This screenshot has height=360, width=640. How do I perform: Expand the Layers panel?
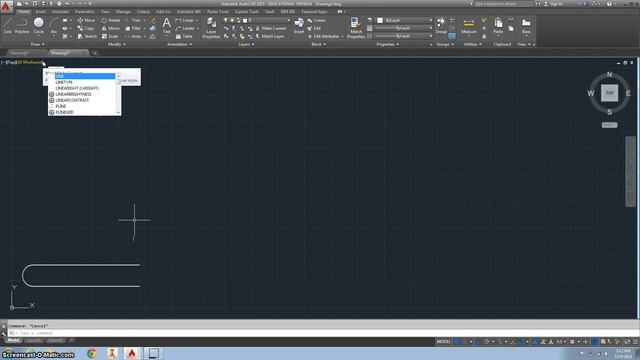pyautogui.click(x=246, y=44)
